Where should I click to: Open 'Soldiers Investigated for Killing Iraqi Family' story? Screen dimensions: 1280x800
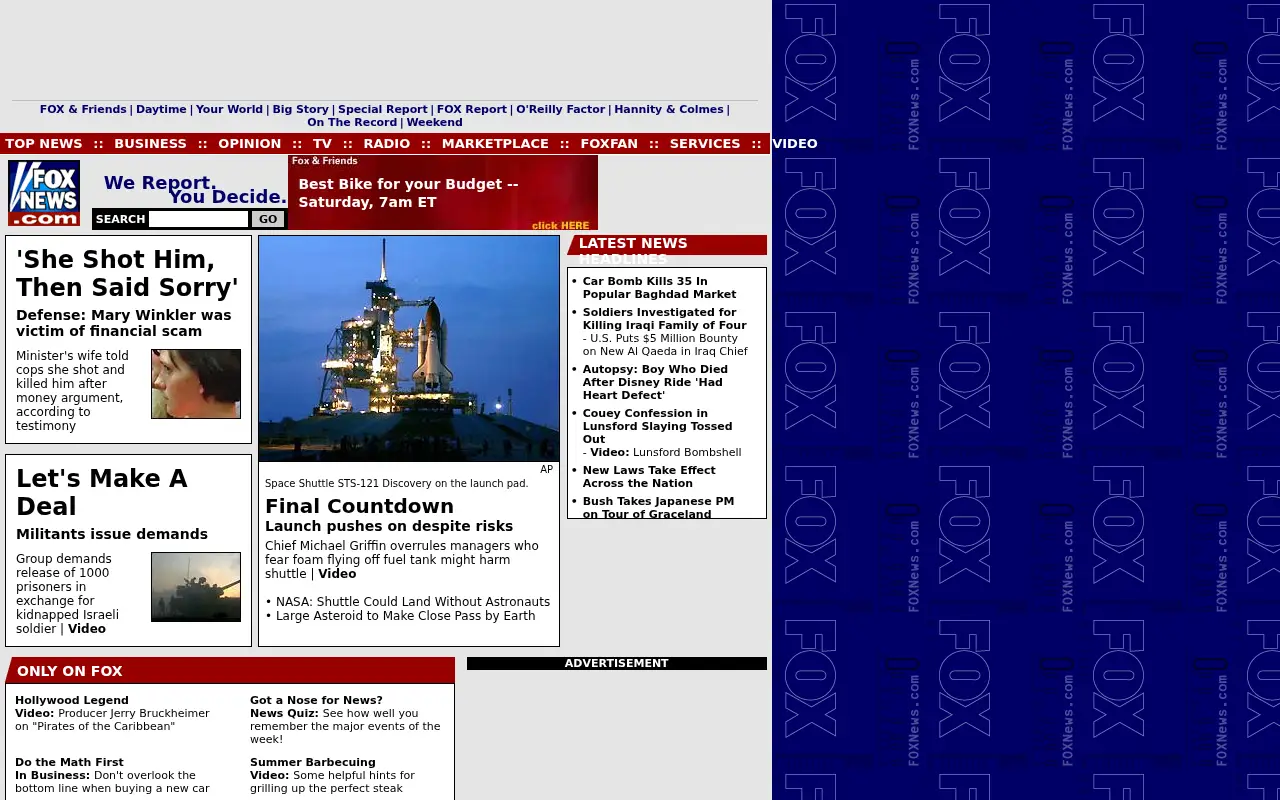(665, 319)
